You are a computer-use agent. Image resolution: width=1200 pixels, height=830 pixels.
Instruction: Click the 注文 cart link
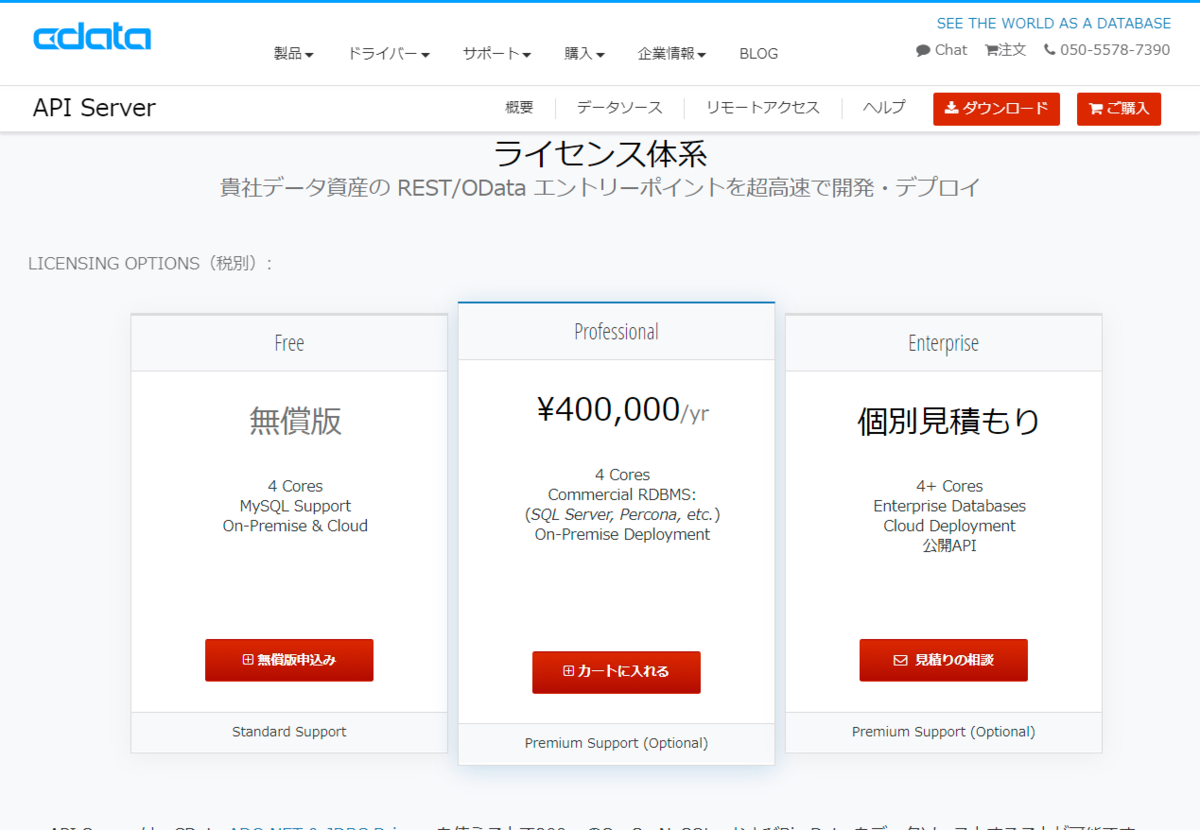1006,50
